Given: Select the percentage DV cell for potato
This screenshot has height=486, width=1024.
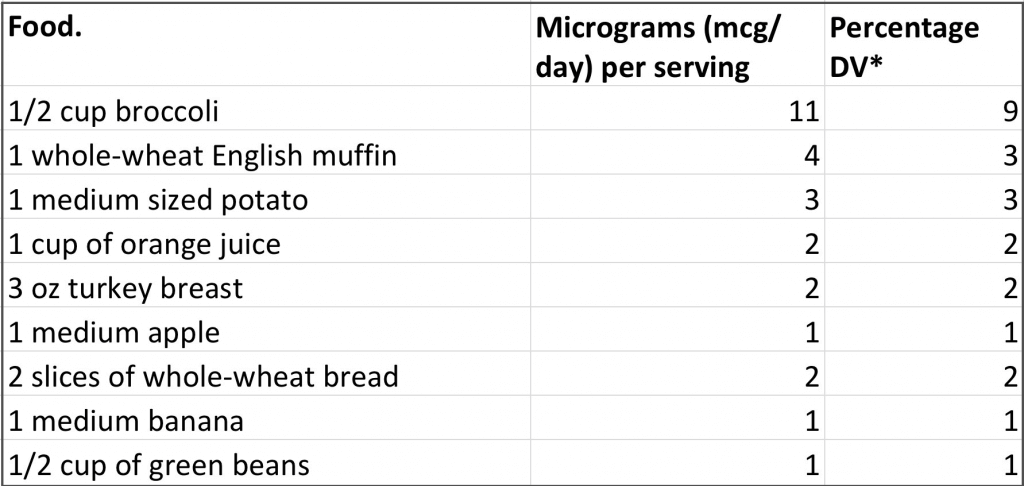Looking at the screenshot, I should pyautogui.click(x=921, y=199).
